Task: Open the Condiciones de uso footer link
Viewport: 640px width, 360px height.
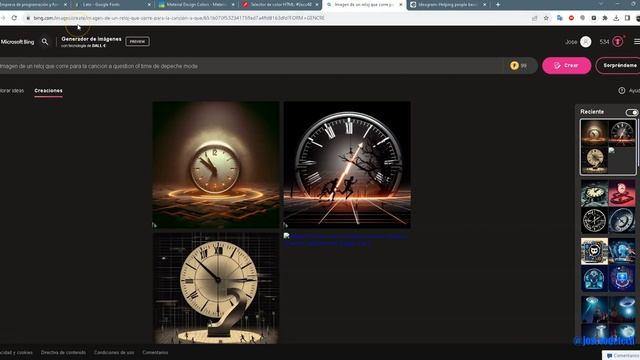Action: [x=114, y=352]
